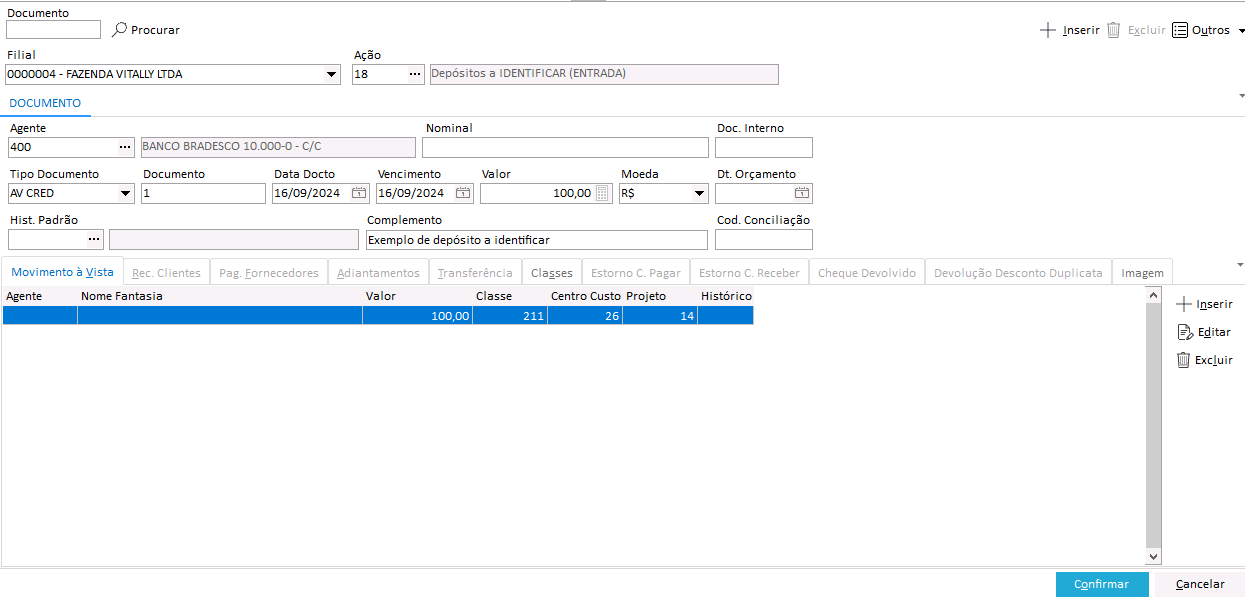Click the Nominal text field
1245x600 pixels.
565,147
